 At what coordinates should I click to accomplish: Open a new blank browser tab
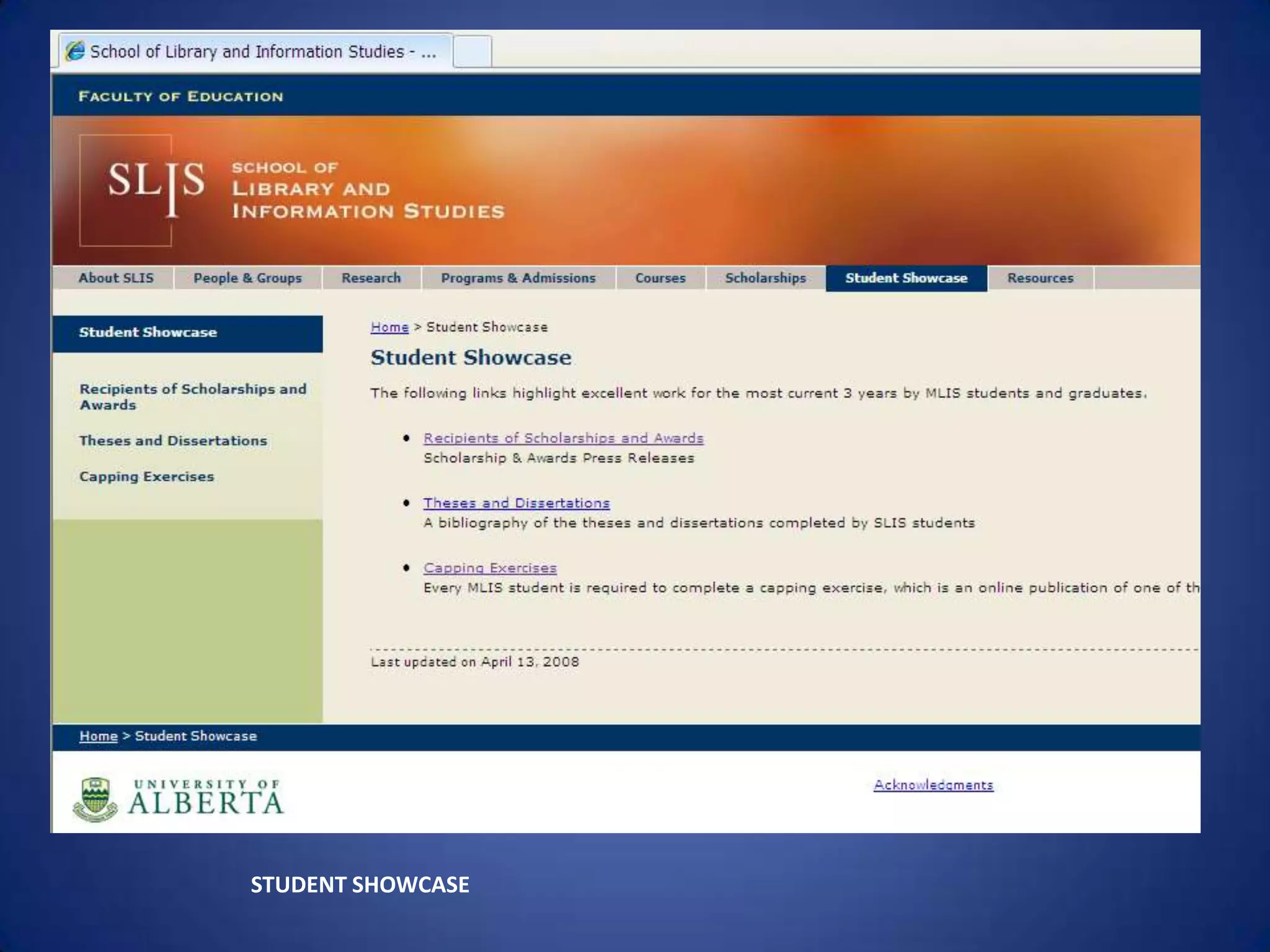coord(473,51)
